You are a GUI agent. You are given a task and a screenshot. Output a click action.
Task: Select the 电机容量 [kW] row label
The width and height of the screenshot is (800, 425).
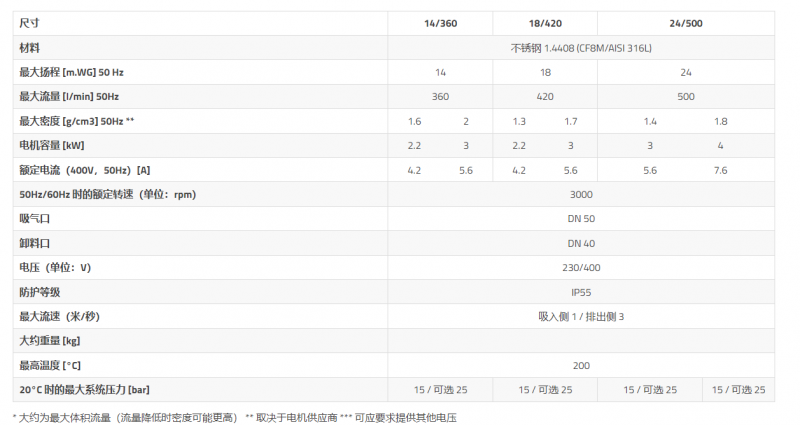coord(52,145)
